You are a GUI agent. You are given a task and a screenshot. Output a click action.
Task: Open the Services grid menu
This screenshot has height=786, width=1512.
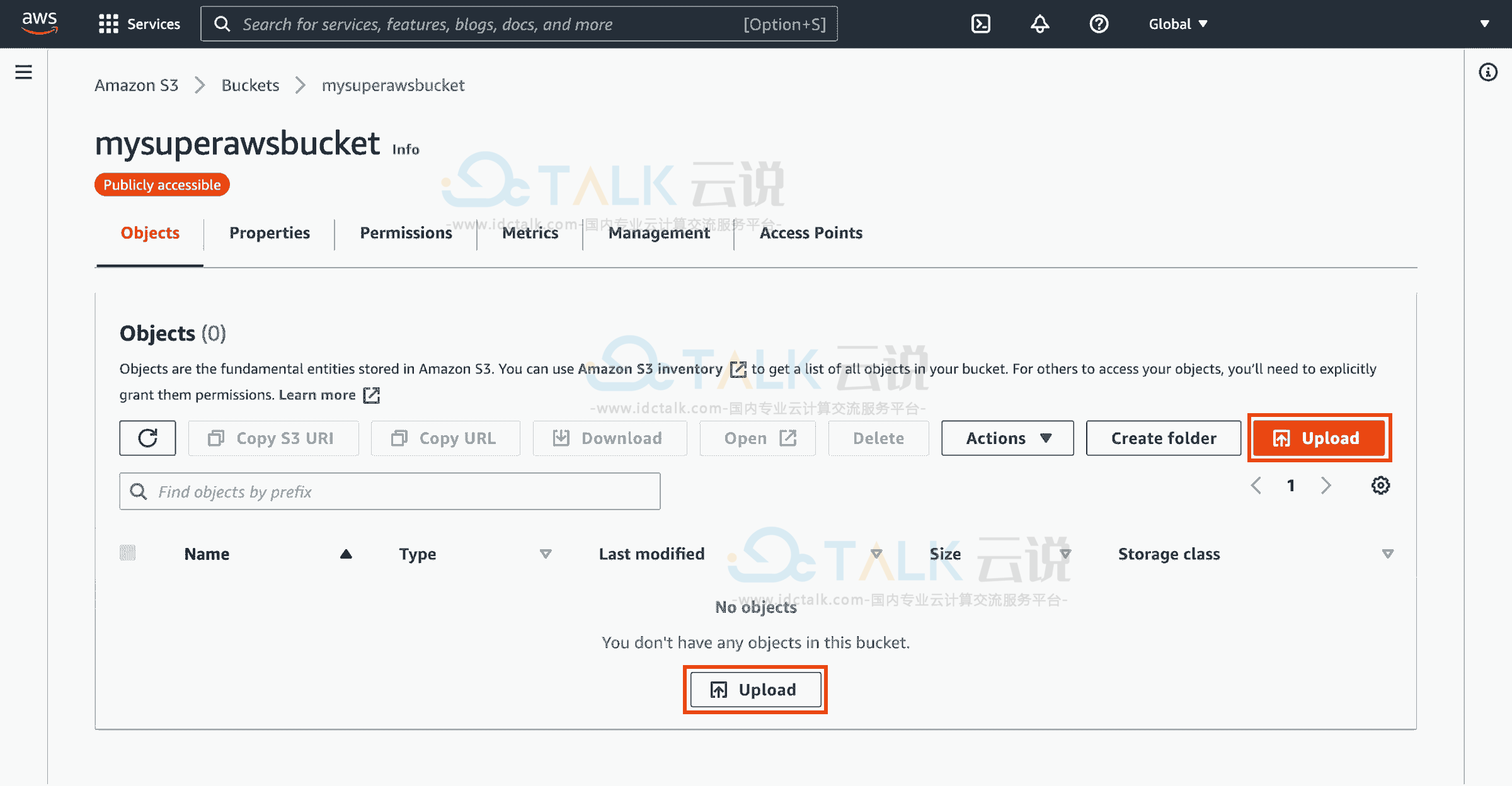[139, 24]
